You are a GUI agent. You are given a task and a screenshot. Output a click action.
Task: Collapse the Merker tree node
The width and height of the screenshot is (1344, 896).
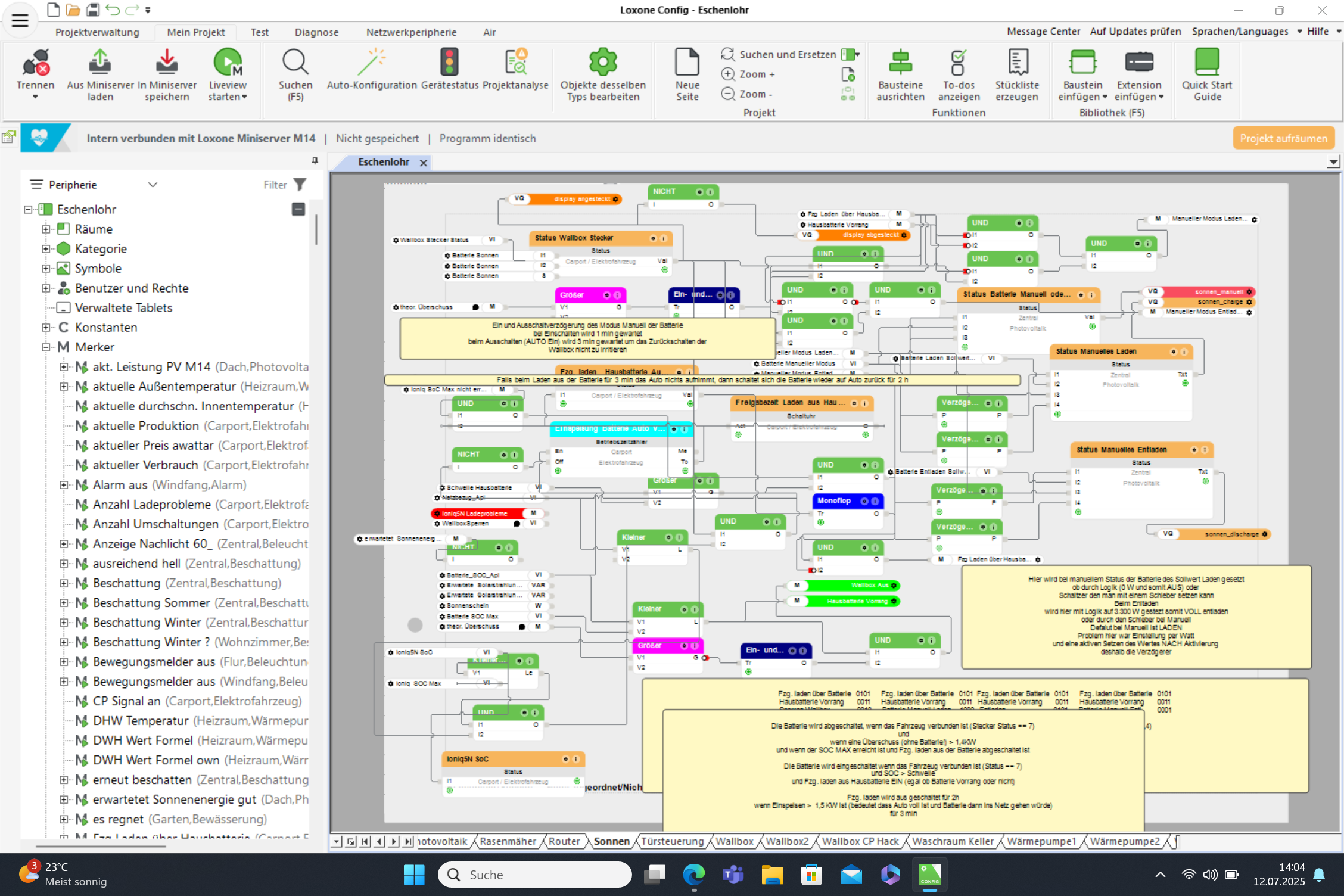tap(46, 347)
